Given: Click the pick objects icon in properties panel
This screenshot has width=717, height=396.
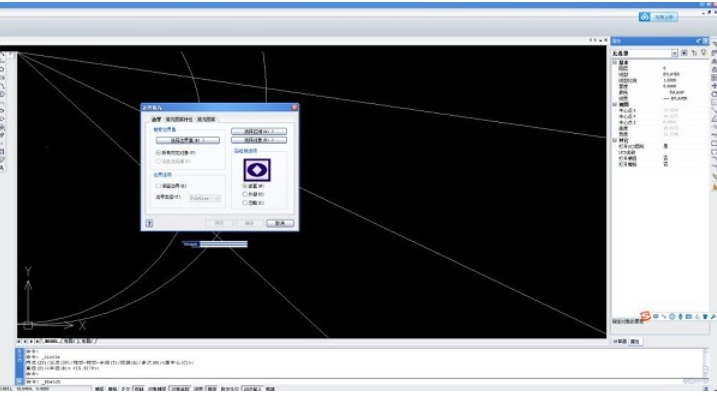Looking at the screenshot, I should click(694, 53).
